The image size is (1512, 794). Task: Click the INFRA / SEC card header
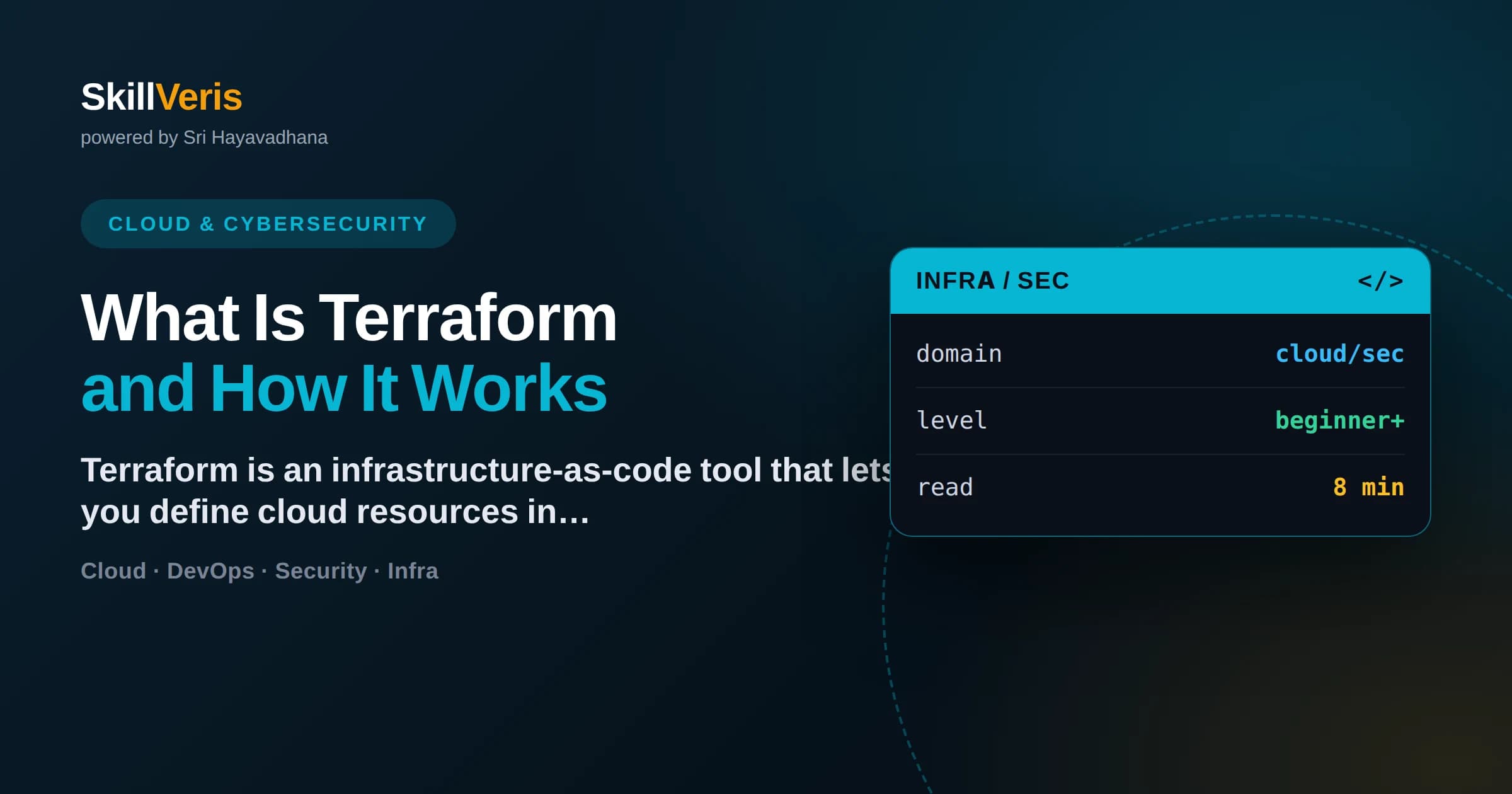coord(1160,281)
